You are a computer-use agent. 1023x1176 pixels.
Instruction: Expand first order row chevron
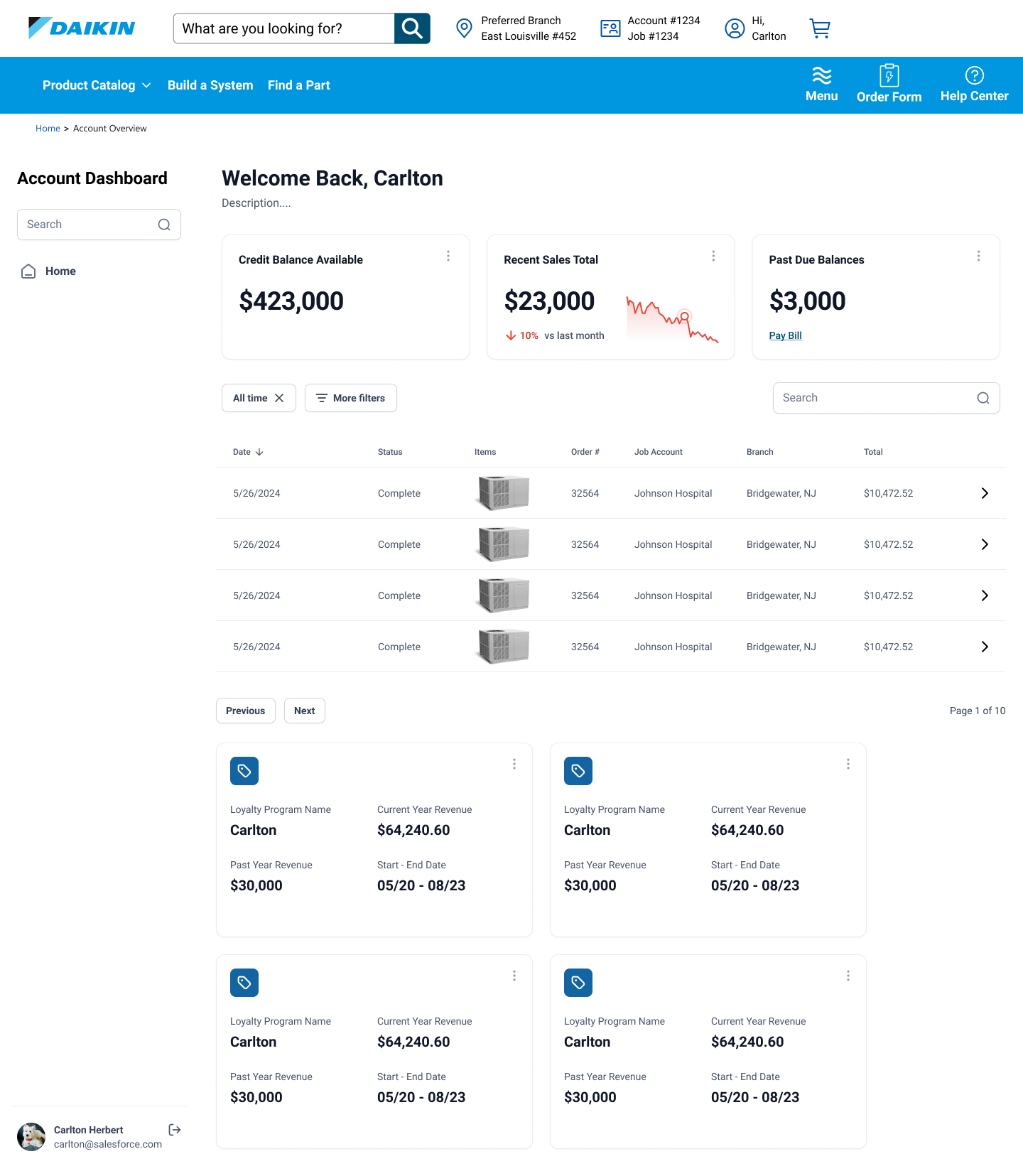click(x=985, y=493)
